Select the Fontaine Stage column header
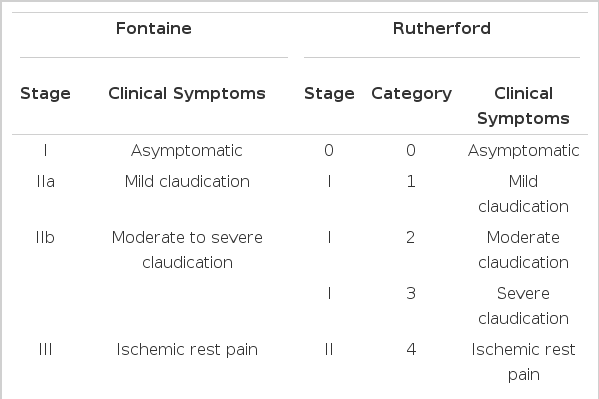Screen dimensions: 599x399 [x=45, y=94]
